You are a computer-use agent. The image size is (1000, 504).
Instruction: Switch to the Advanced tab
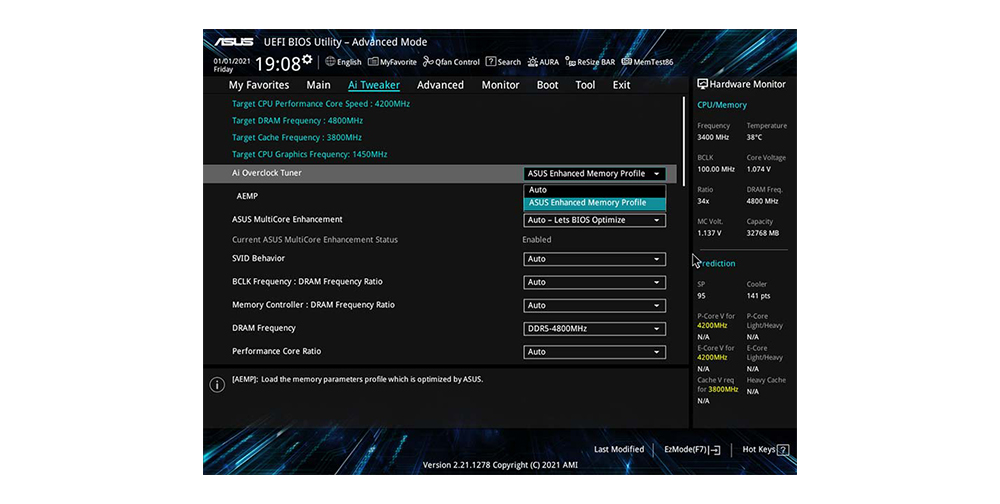440,85
